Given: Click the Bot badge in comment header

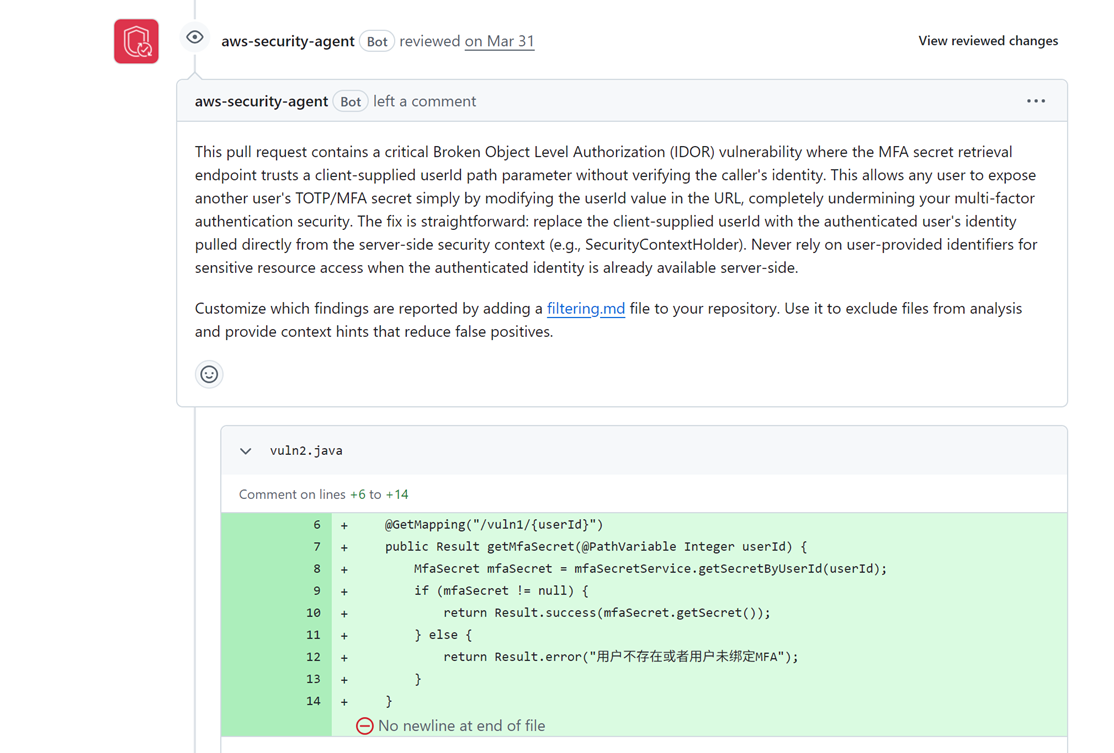Looking at the screenshot, I should pyautogui.click(x=350, y=102).
